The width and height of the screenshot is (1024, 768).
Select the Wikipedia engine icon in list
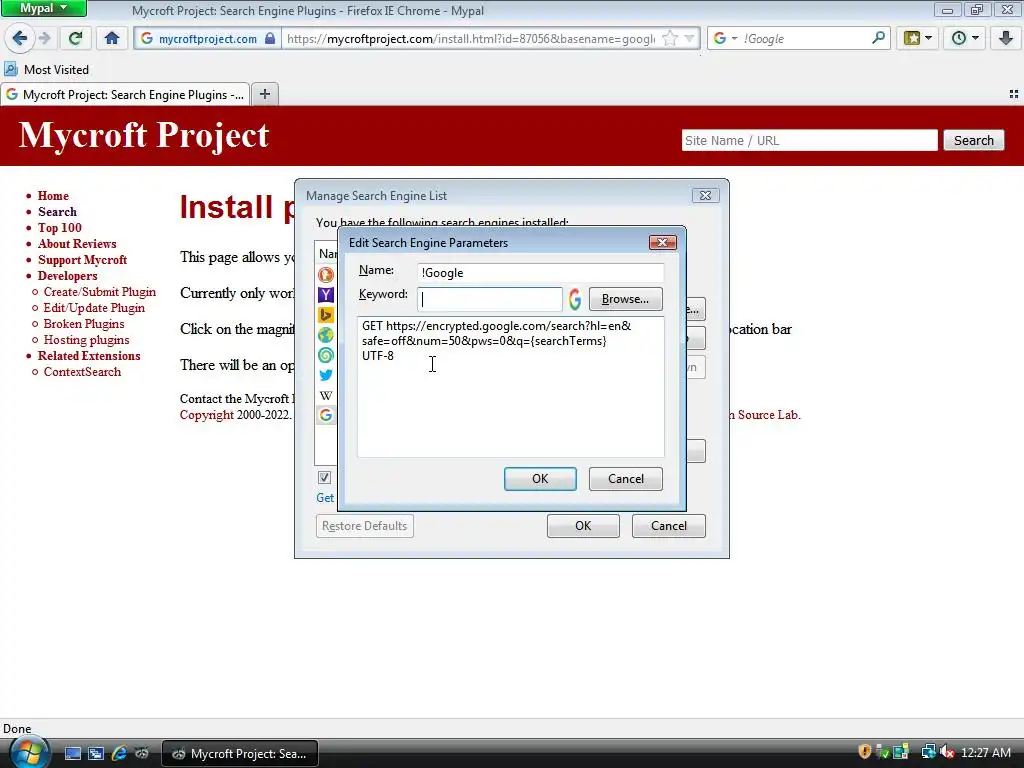(325, 395)
